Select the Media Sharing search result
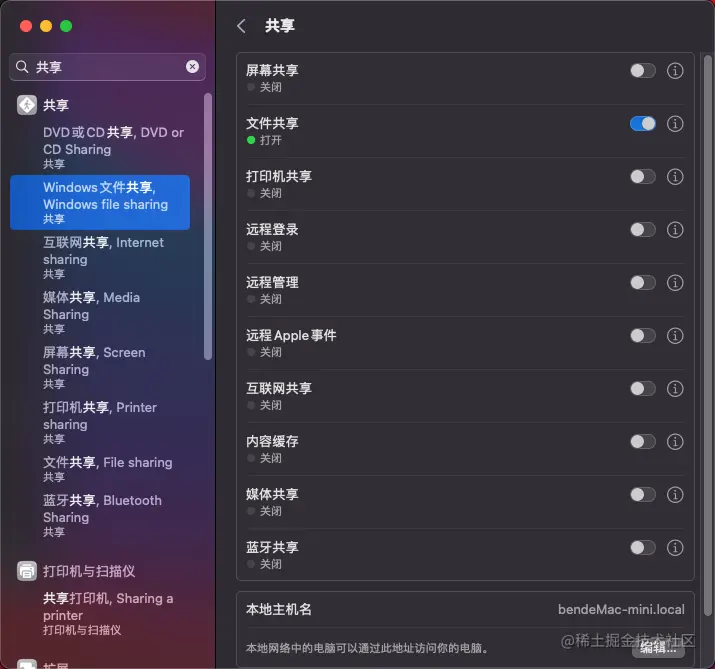715x669 pixels. pos(100,312)
